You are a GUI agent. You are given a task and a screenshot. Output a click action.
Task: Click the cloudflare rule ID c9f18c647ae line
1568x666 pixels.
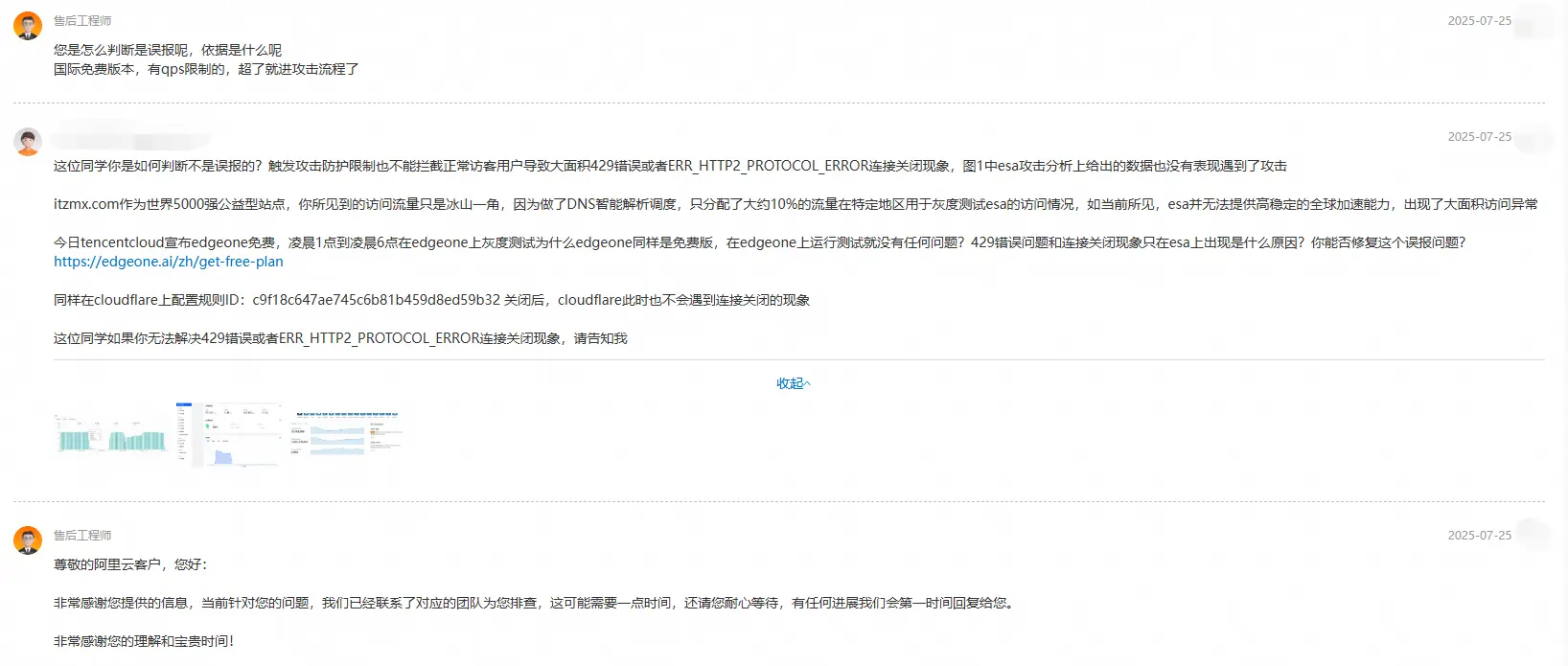[431, 300]
